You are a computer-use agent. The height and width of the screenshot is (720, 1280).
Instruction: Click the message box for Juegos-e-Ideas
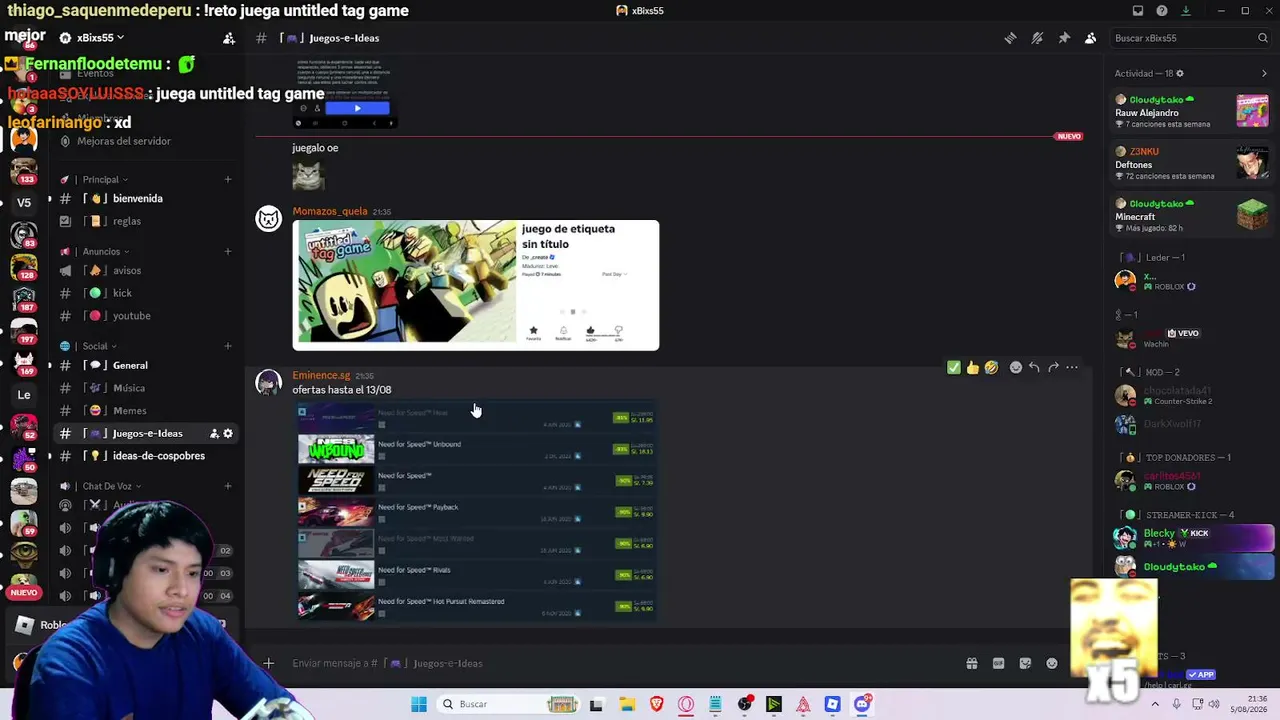620,663
